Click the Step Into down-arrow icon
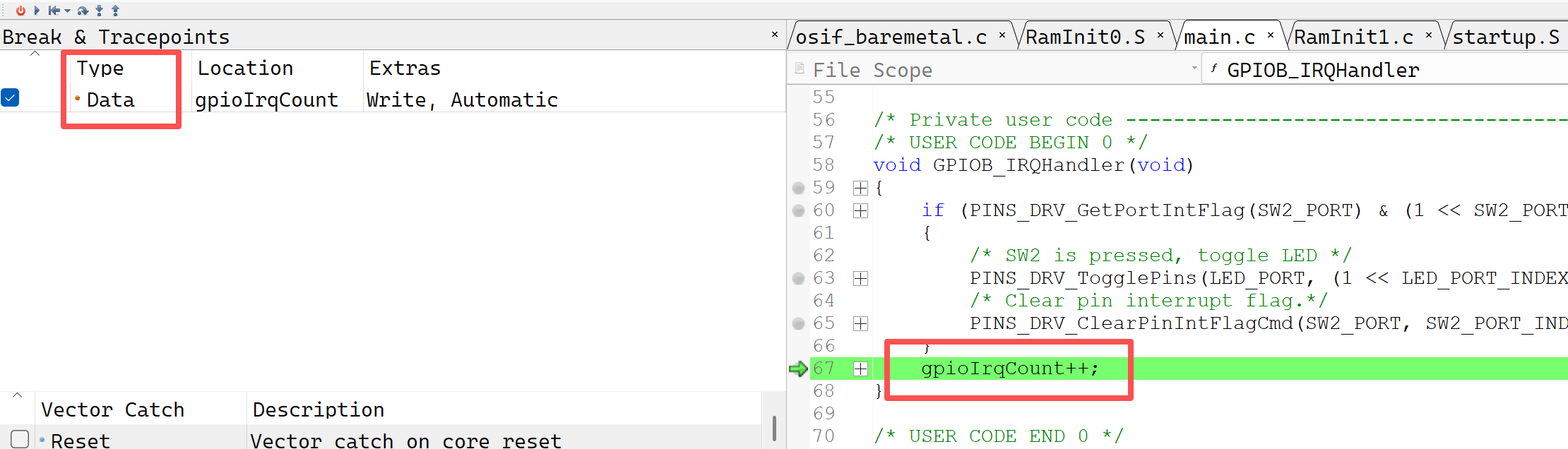This screenshot has height=449, width=1568. [x=100, y=11]
